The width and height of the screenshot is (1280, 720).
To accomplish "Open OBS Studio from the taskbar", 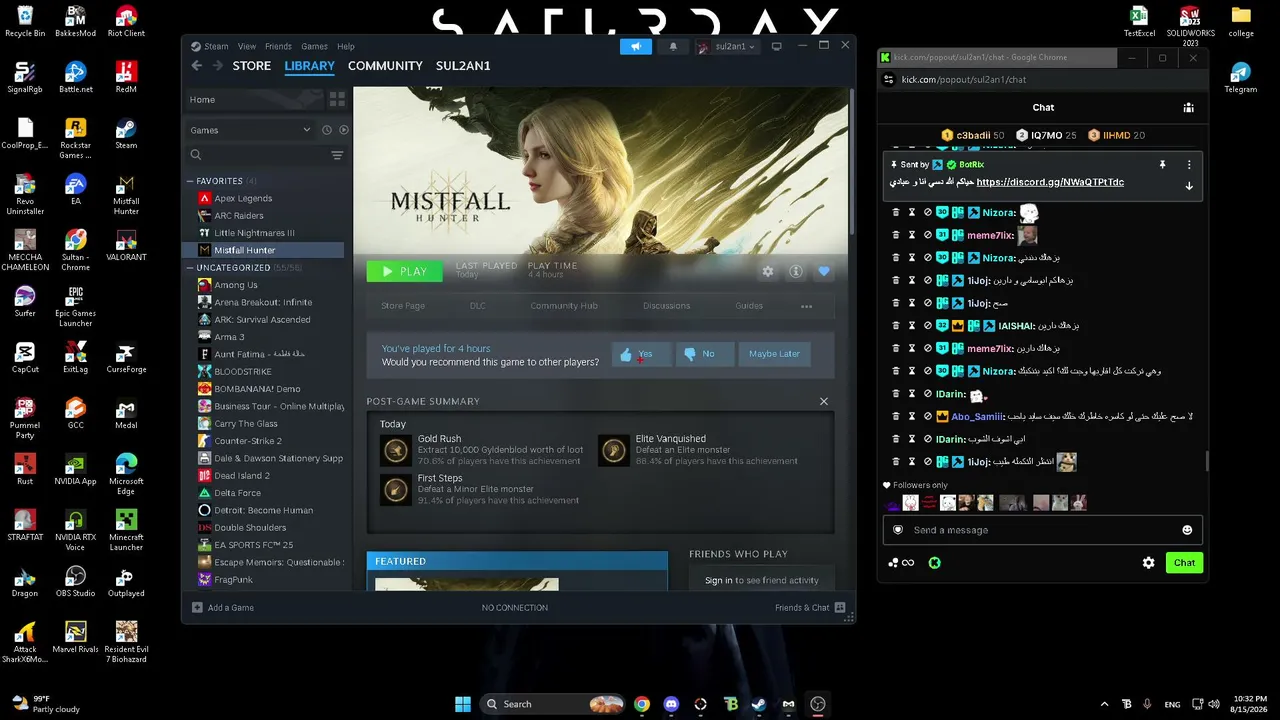I will click(818, 704).
